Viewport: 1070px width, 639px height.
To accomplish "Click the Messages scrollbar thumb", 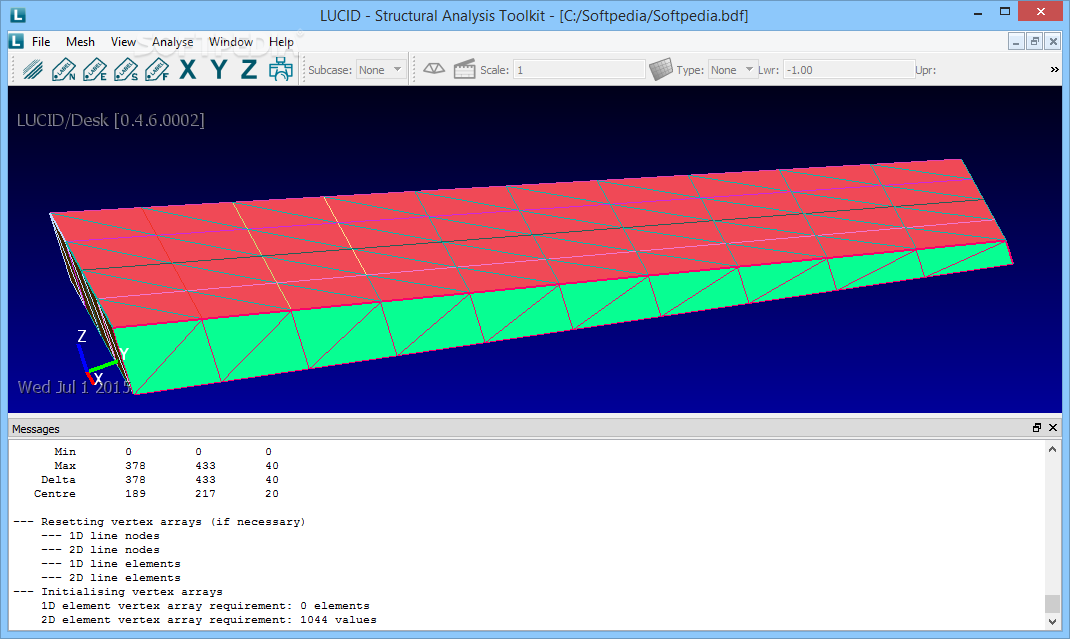I will click(x=1052, y=604).
